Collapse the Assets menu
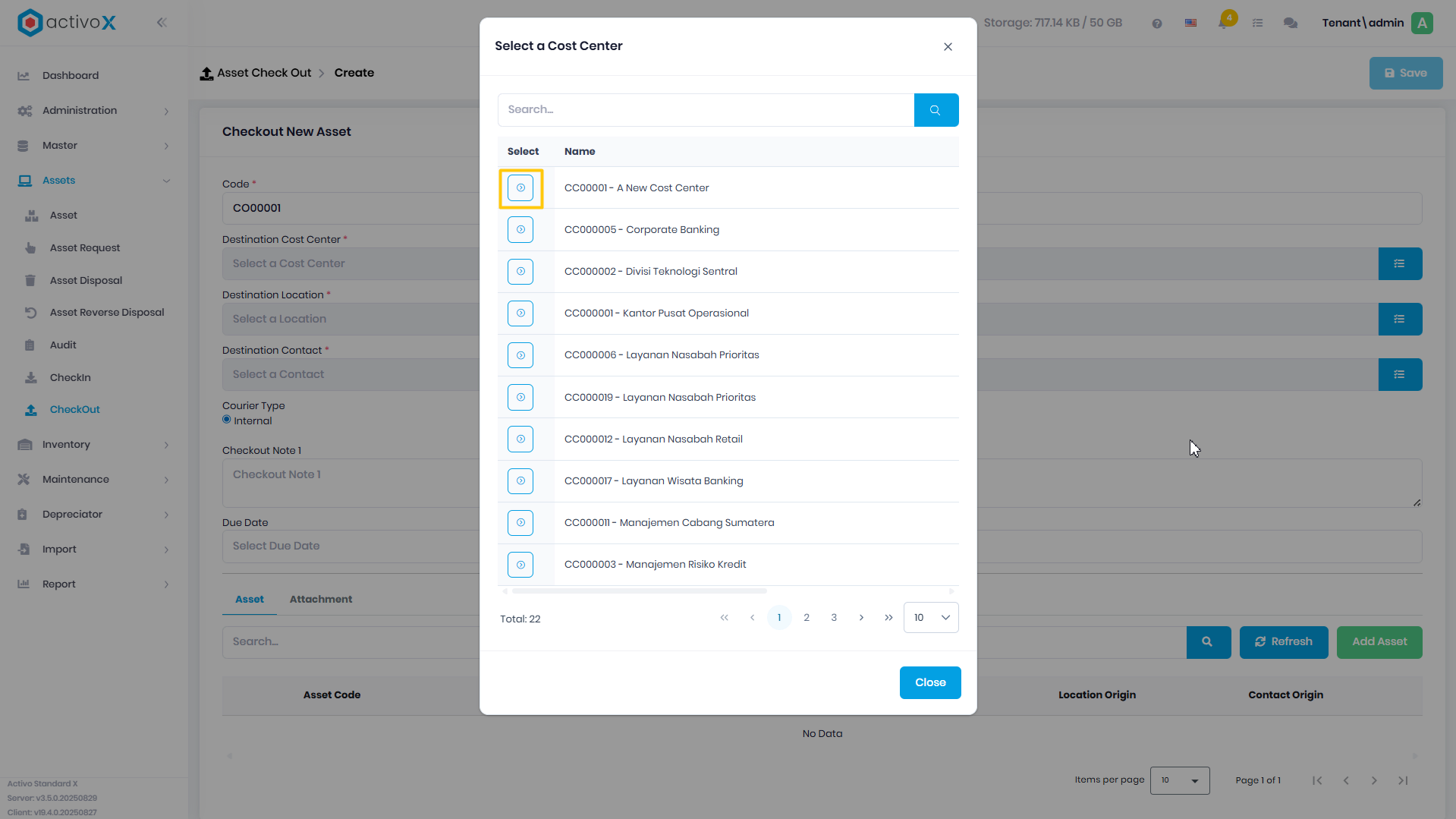The height and width of the screenshot is (819, 1456). (x=93, y=181)
